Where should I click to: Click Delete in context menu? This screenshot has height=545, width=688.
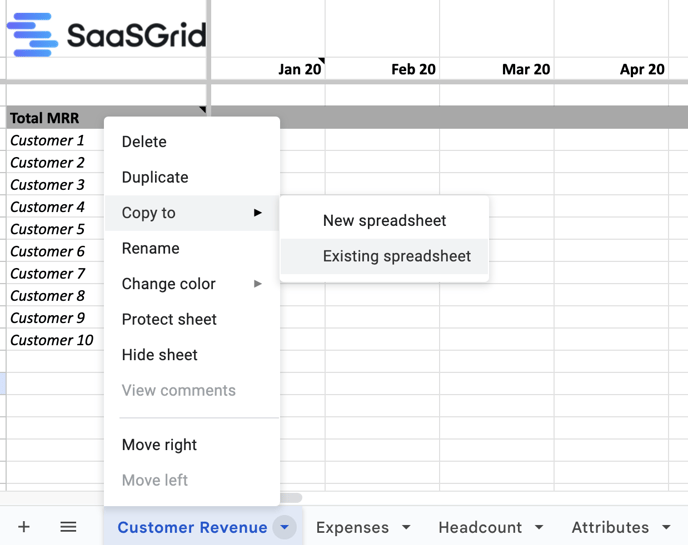(144, 142)
